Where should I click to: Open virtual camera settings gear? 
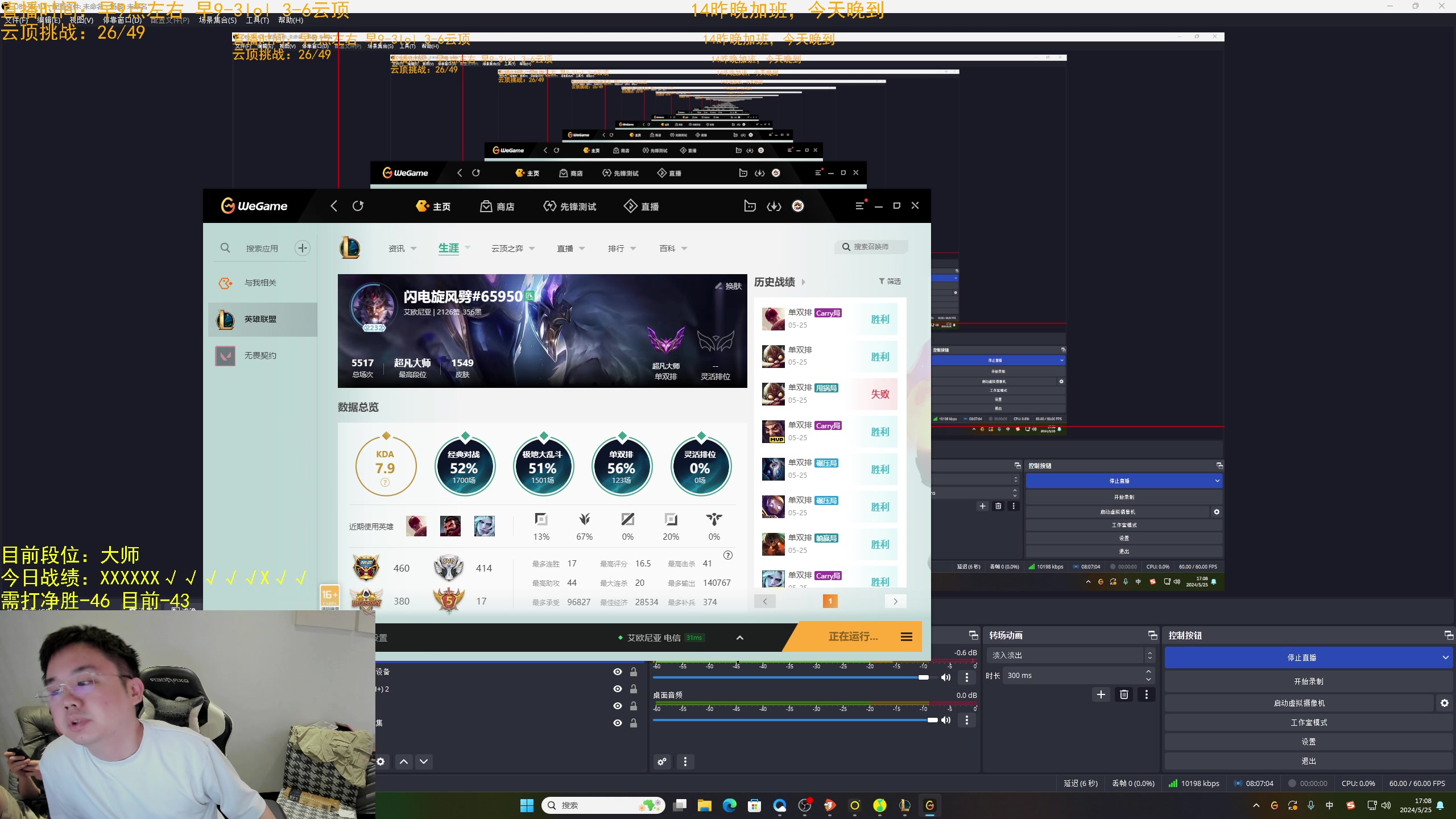click(1445, 703)
